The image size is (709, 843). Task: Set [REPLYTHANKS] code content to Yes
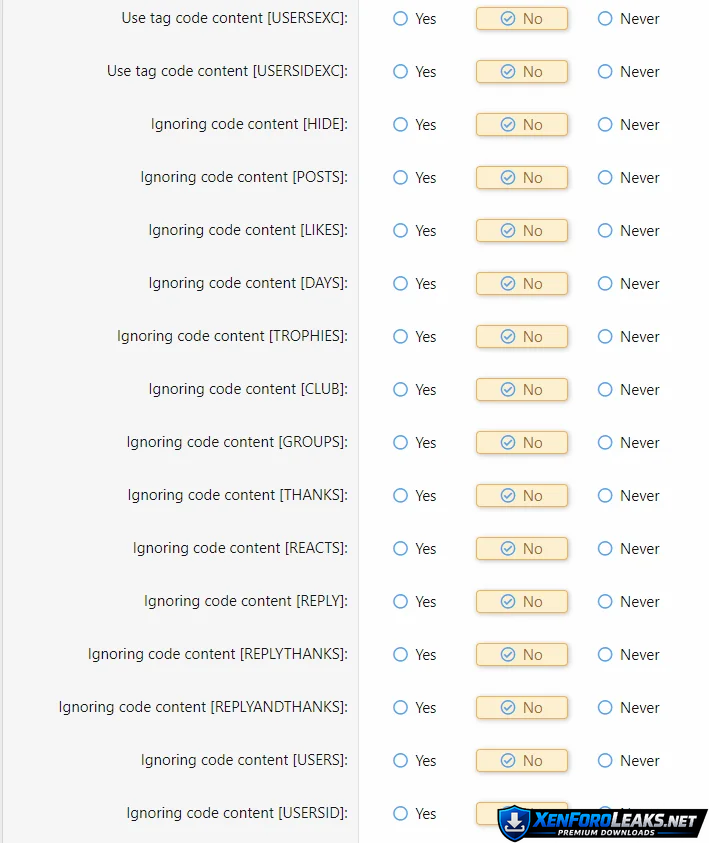pyautogui.click(x=401, y=655)
